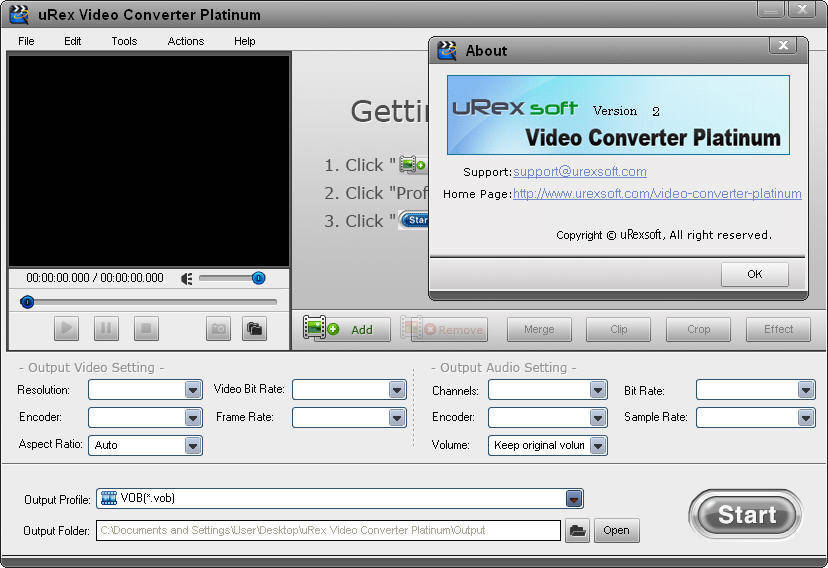Screen dimensions: 828x568
Task: Open the File menu
Action: click(x=26, y=41)
